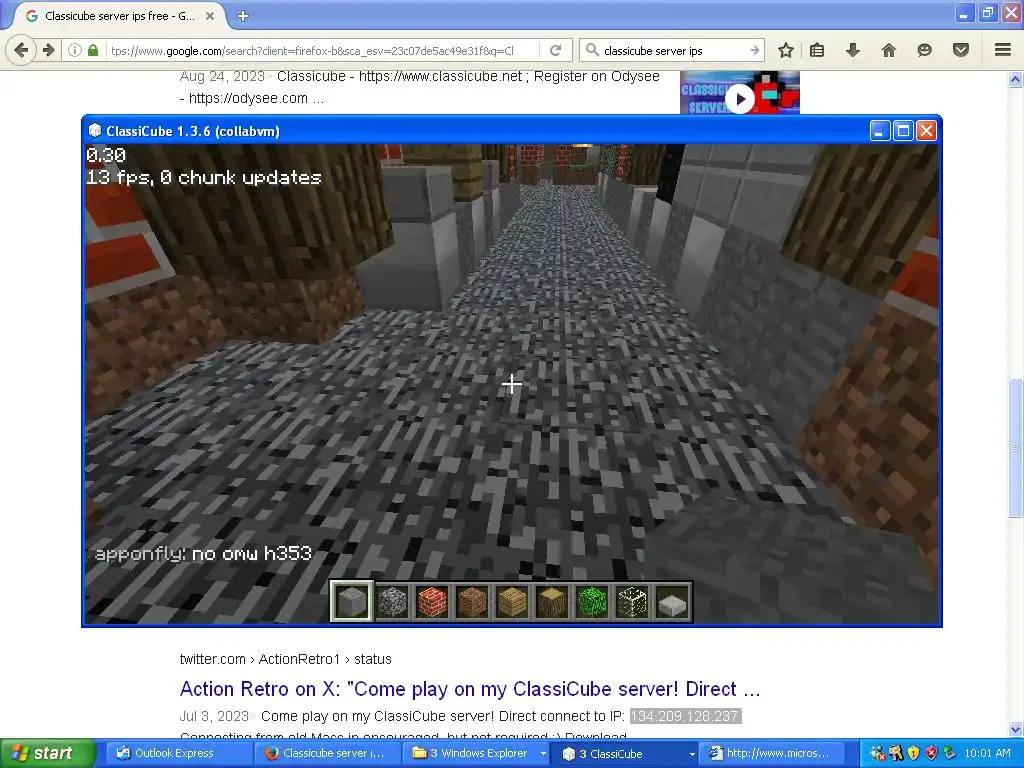Reload the page with the refresh icon
Image resolution: width=1024 pixels, height=768 pixels.
click(x=556, y=50)
